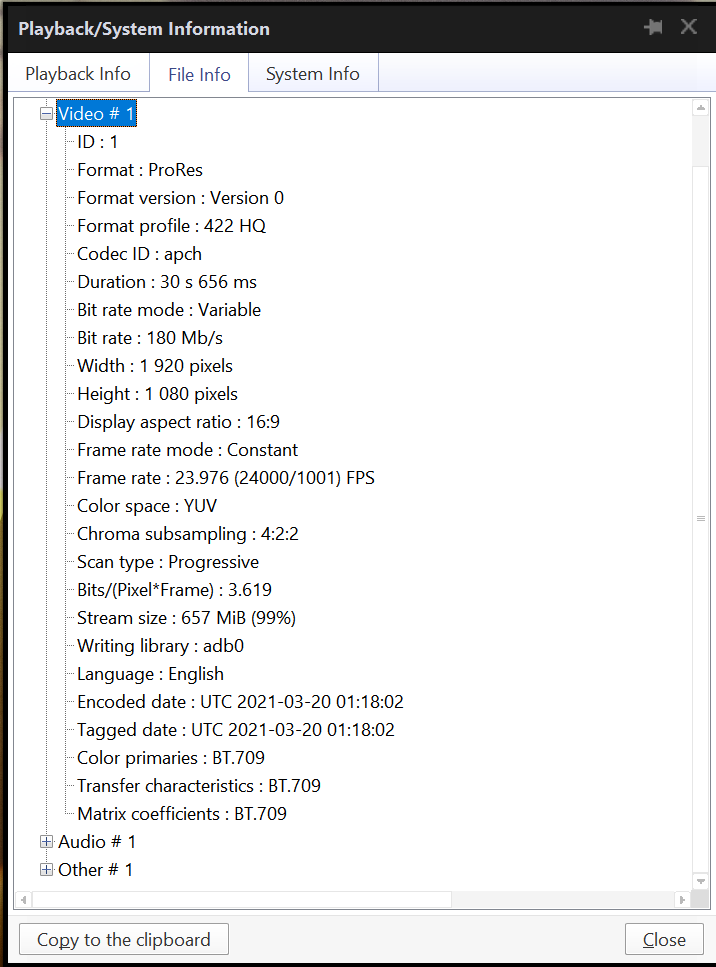Select the Chroma subsampling : 4:2:2 row
Viewport: 716px width, 967px height.
coord(188,534)
